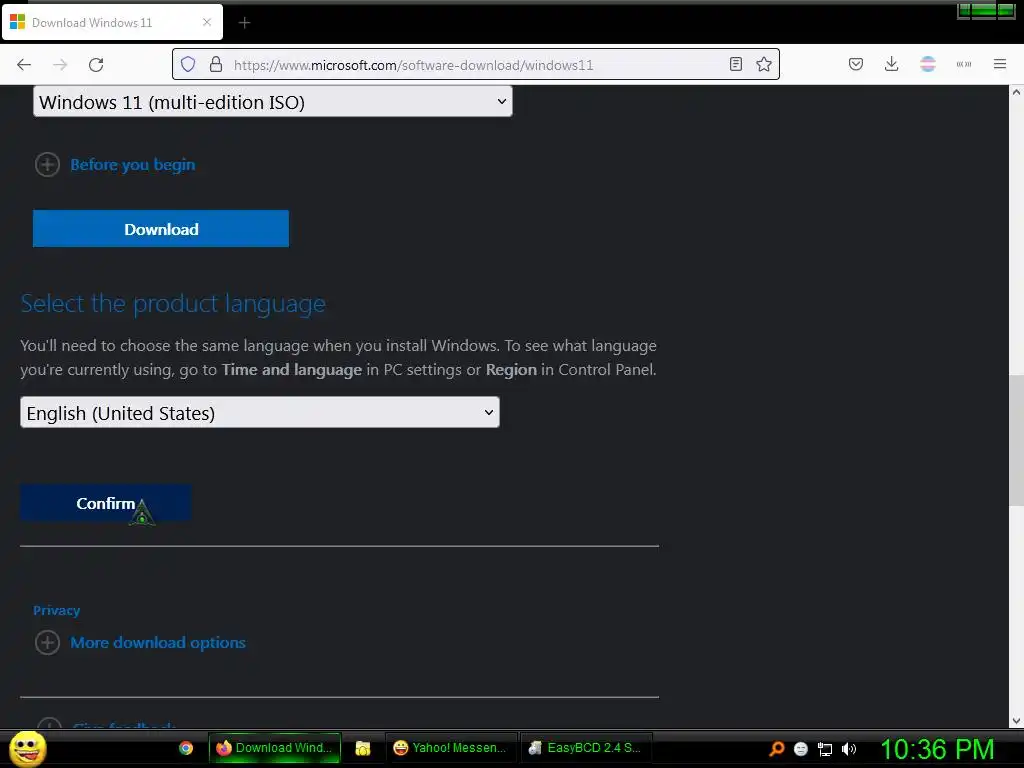The image size is (1024, 768).
Task: Click the 10:36 PM taskbar clock
Action: [x=937, y=749]
